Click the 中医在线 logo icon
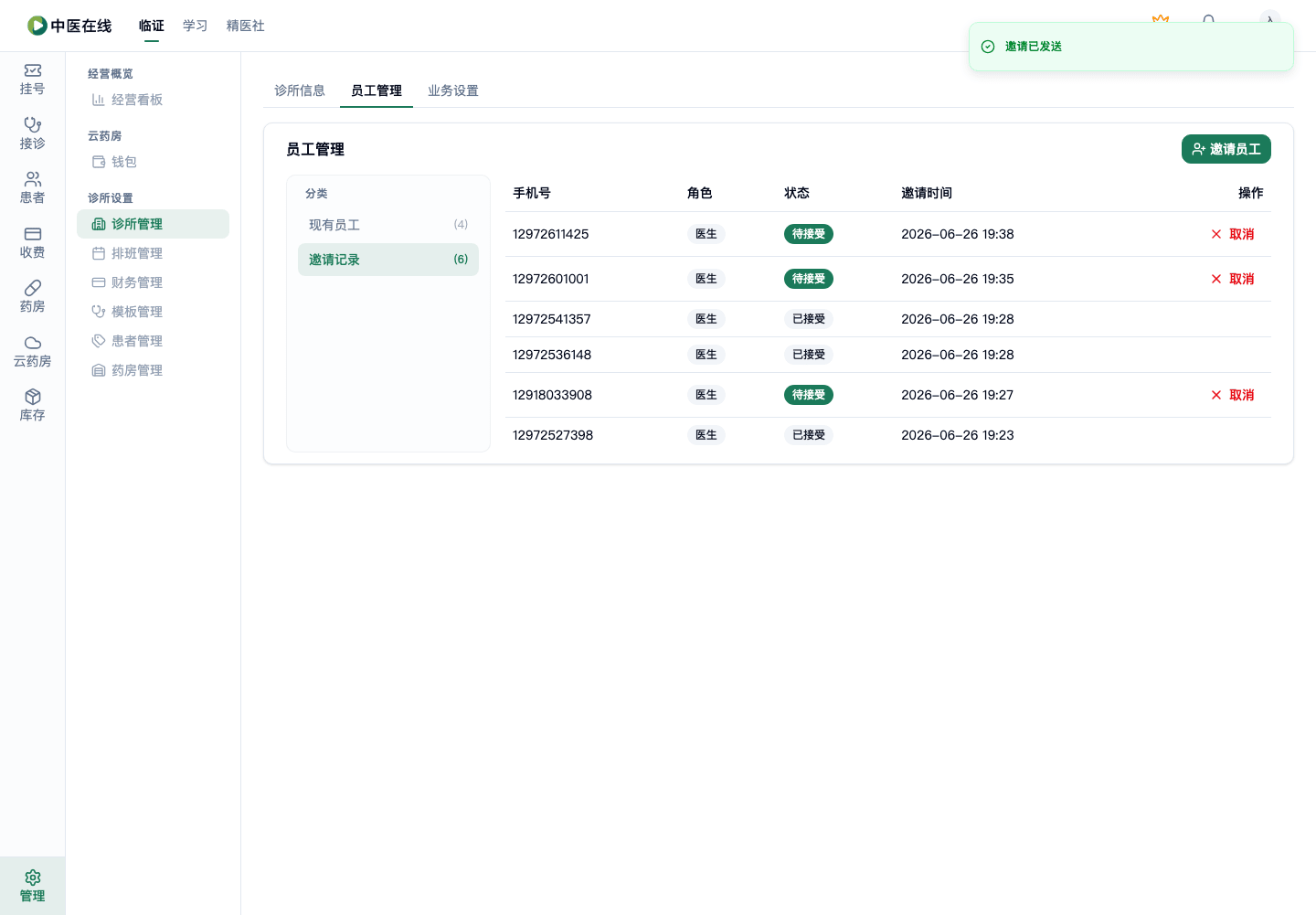 tap(37, 26)
